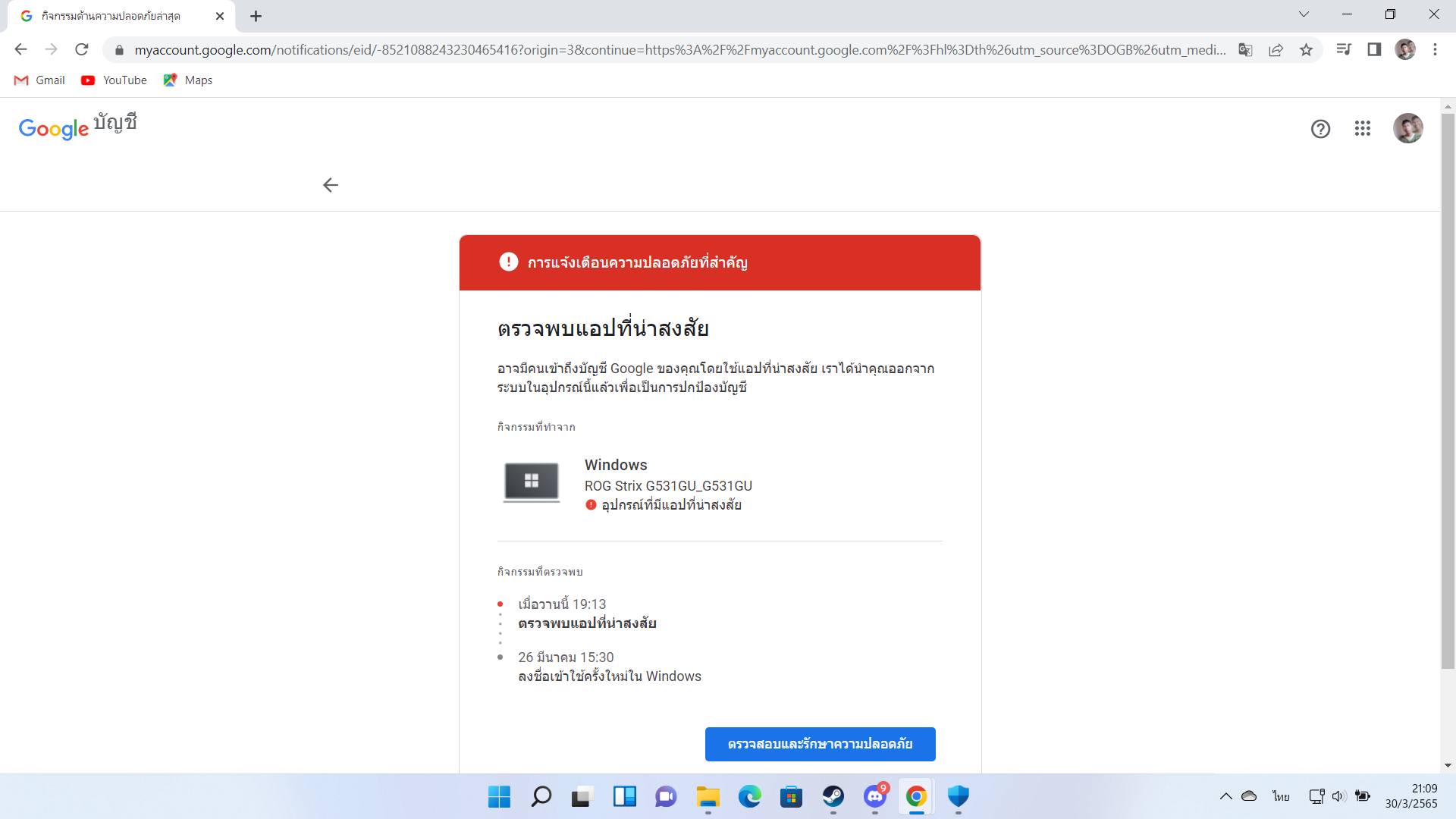Click Chrome icon on taskbar
This screenshot has height=819, width=1456.
point(916,796)
